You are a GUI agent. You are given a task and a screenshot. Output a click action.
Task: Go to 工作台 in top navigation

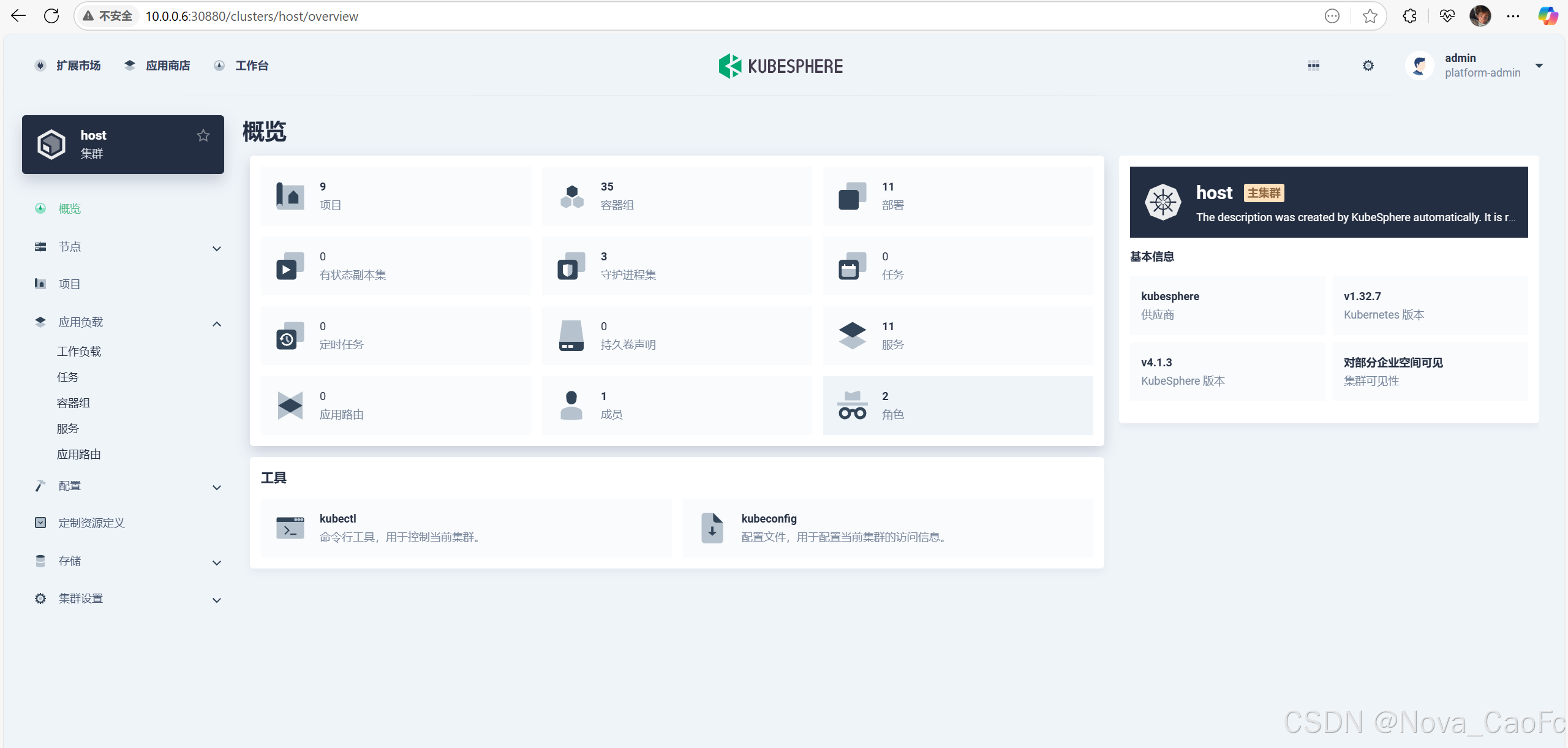[x=252, y=66]
